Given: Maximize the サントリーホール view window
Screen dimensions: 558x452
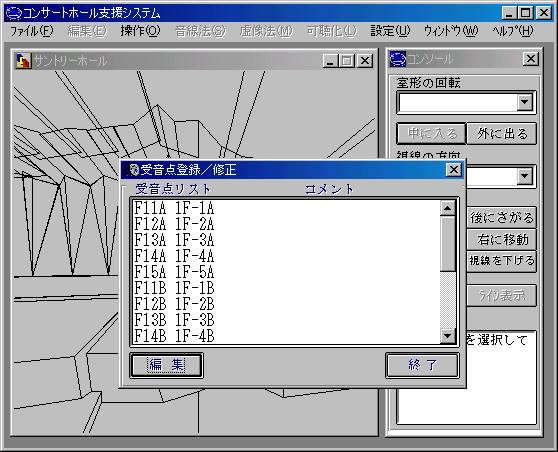Looking at the screenshot, I should pyautogui.click(x=347, y=61).
